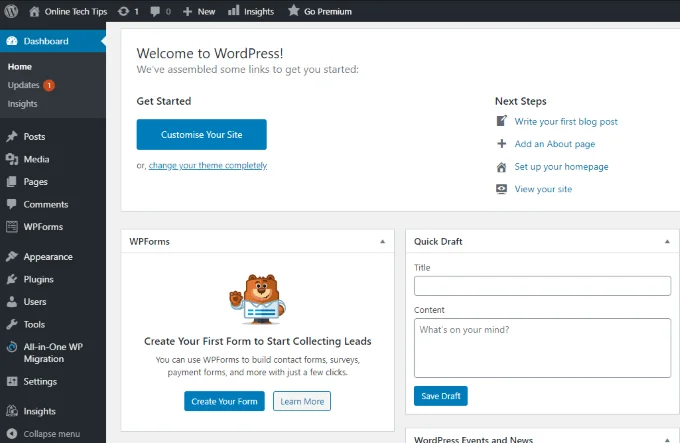
Task: Click the Plugins plug icon
Action: point(12,279)
